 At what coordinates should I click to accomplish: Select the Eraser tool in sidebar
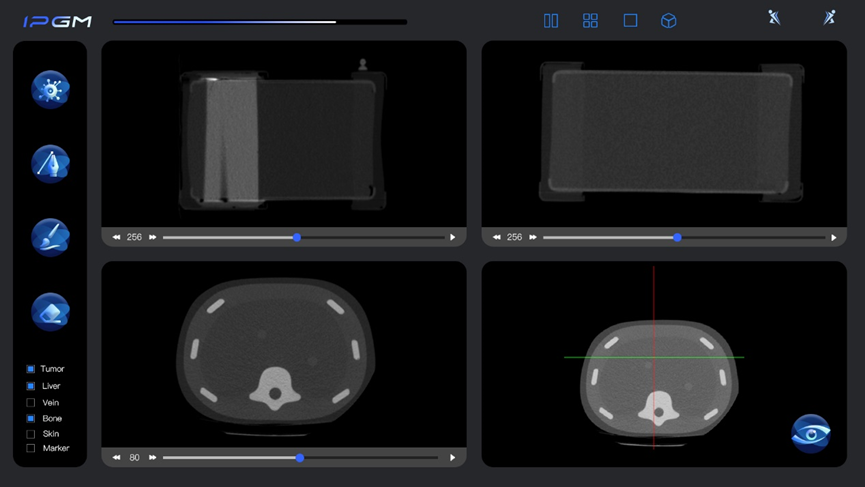50,312
